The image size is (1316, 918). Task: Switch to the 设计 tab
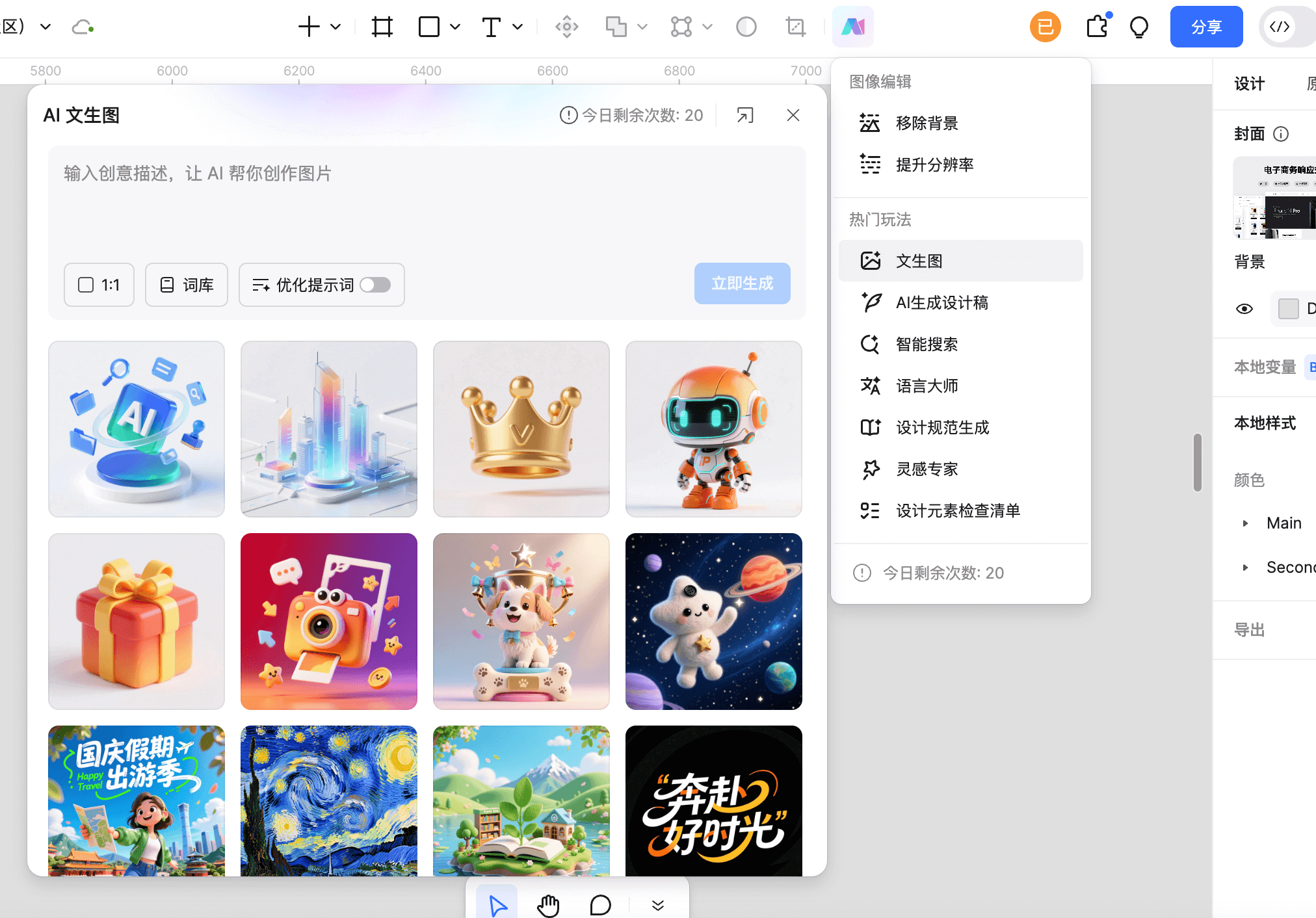[x=1248, y=83]
